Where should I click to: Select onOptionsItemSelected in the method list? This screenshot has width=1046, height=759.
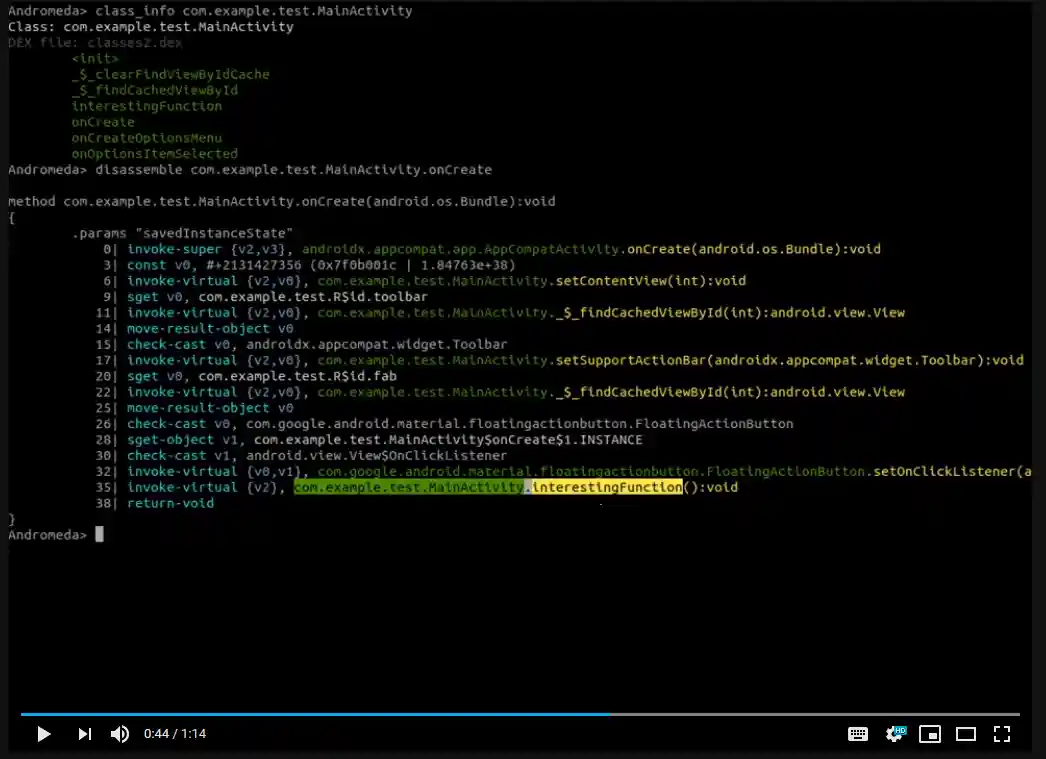point(154,154)
